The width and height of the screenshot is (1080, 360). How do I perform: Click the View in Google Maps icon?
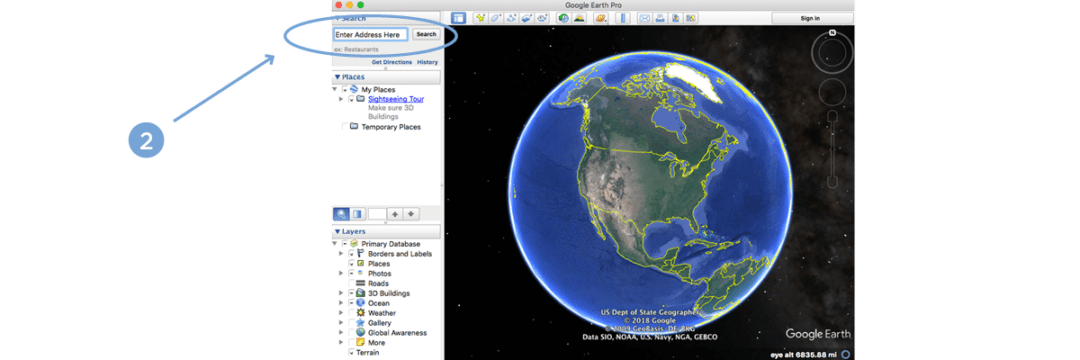(690, 17)
